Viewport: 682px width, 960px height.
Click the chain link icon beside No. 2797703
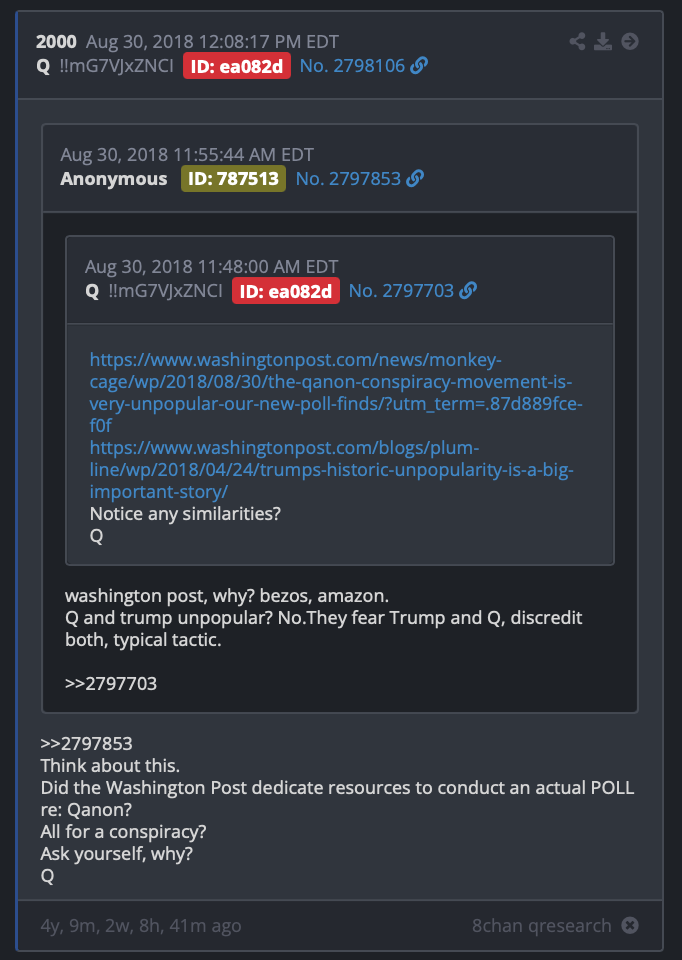(x=468, y=290)
